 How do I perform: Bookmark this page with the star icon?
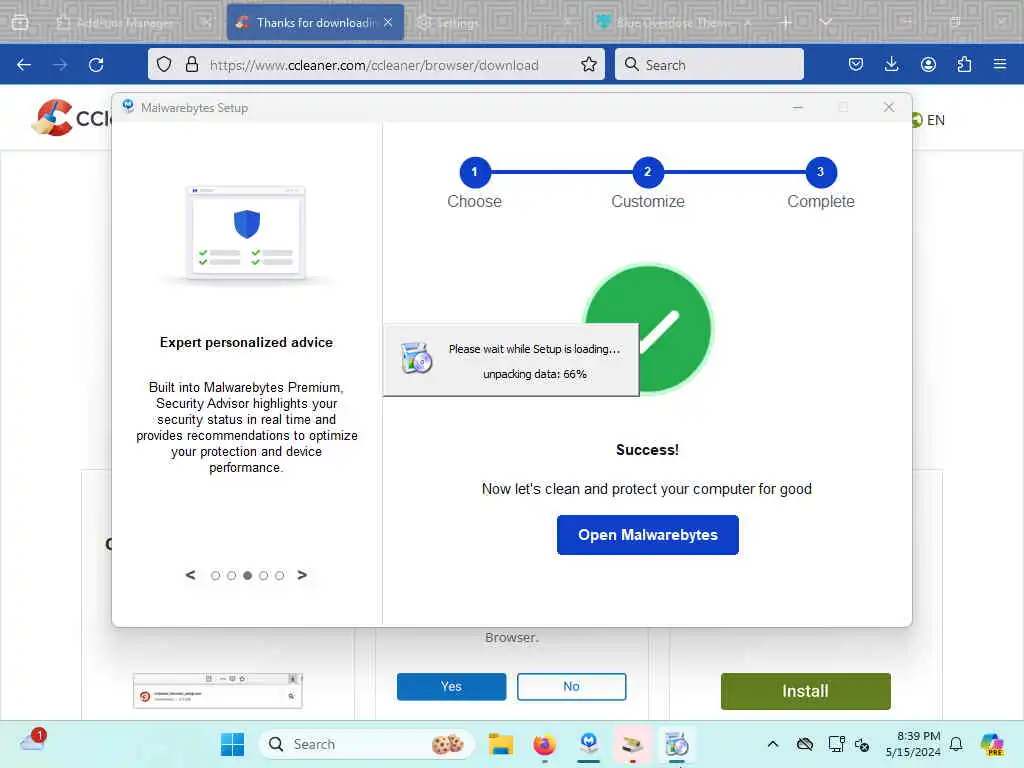588,65
